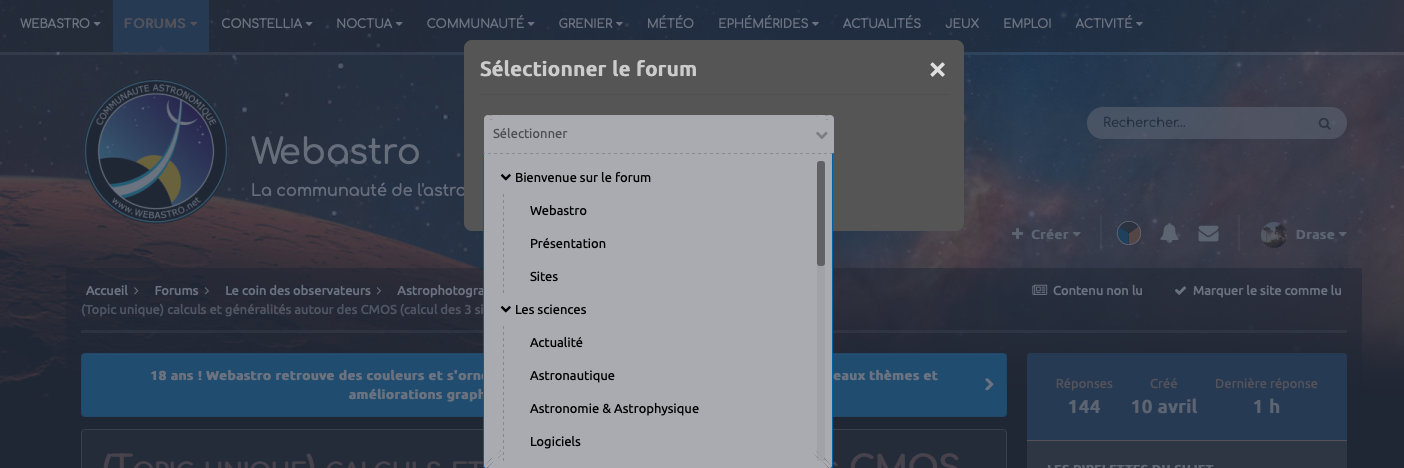Click the banner's right arrow icon
Image resolution: width=1404 pixels, height=468 pixels.
(989, 384)
